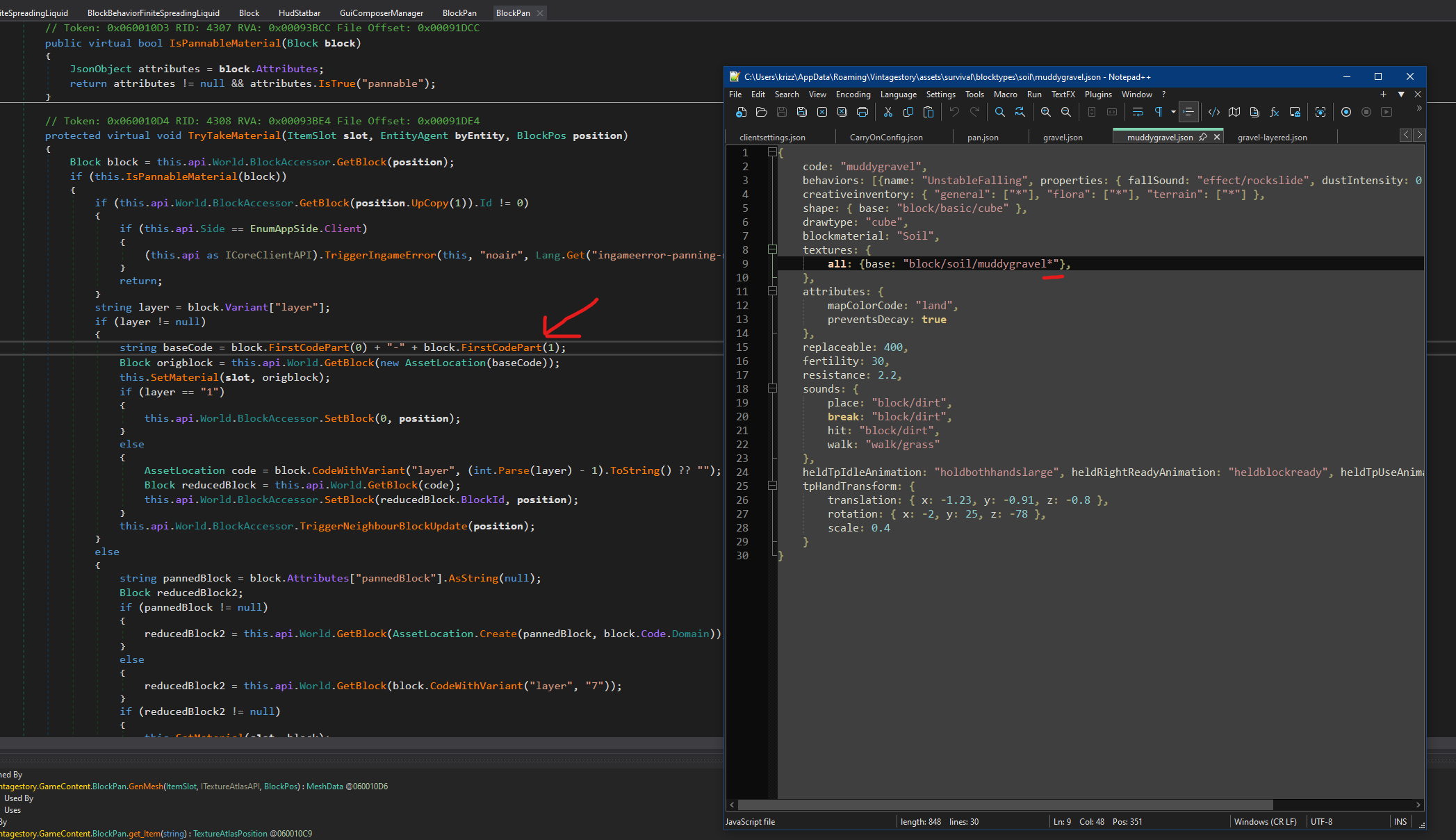The width and height of the screenshot is (1456, 840).
Task: Toggle the indent guide toolbar button
Action: click(1188, 112)
